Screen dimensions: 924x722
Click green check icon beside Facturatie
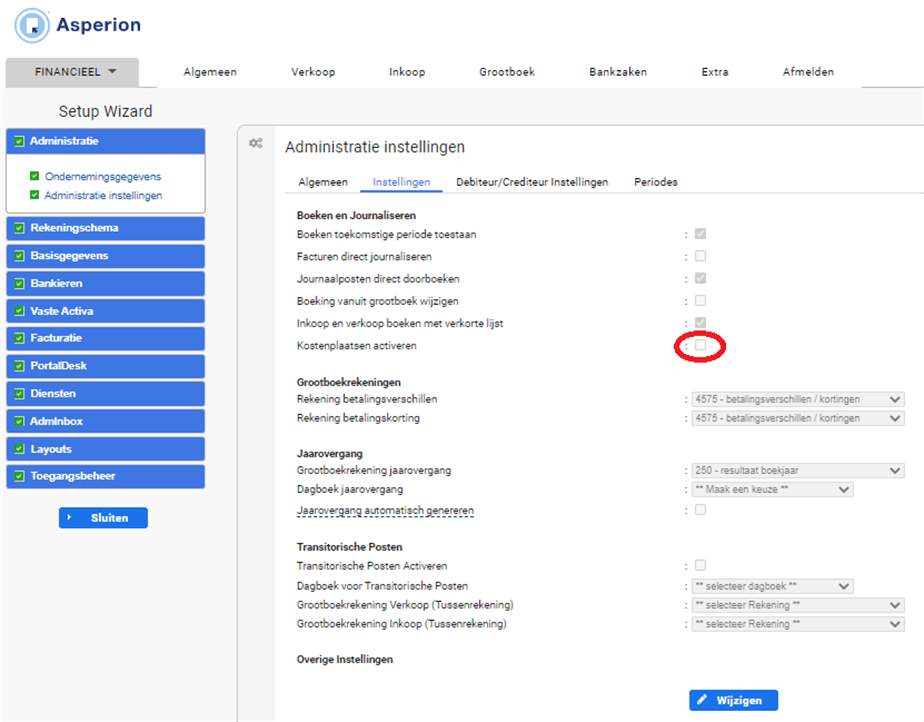coord(19,338)
